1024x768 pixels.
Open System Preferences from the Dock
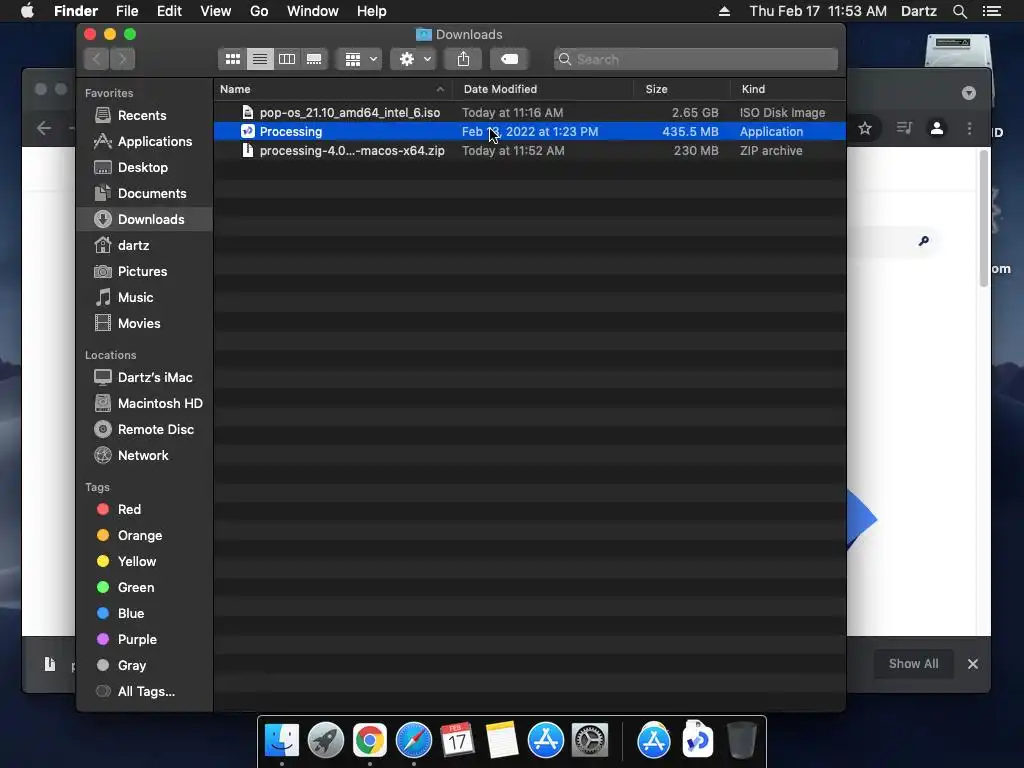[x=590, y=741]
